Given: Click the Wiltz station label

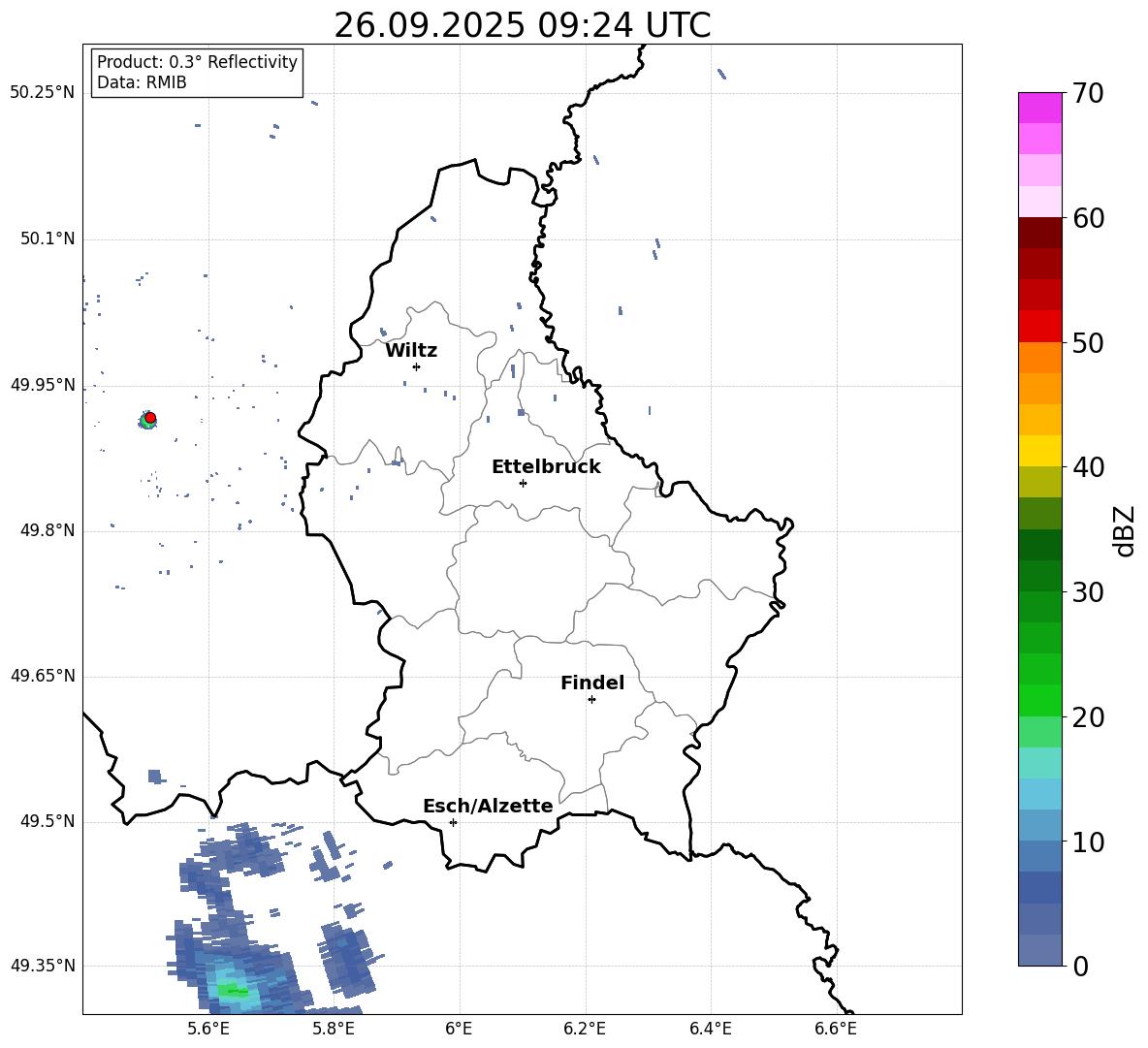Looking at the screenshot, I should [x=411, y=351].
